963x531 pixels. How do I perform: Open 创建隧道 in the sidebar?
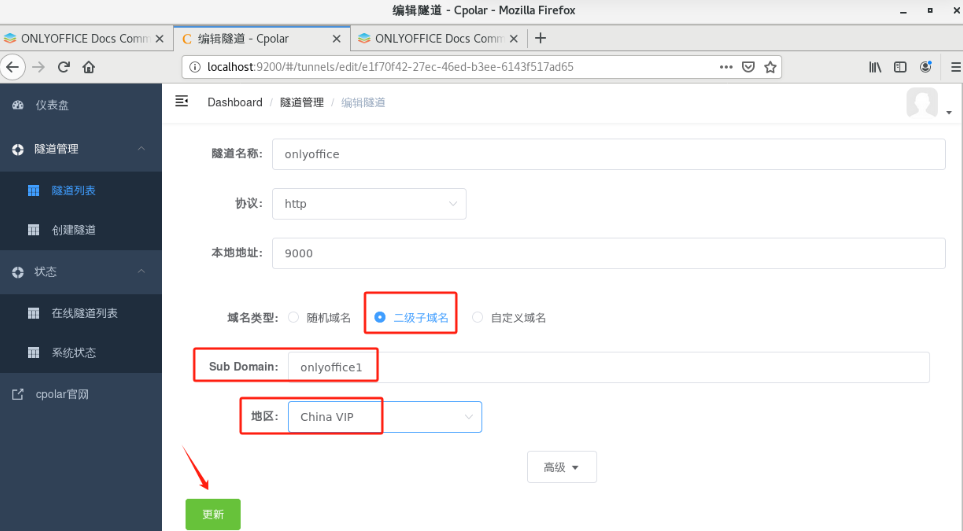(x=73, y=230)
